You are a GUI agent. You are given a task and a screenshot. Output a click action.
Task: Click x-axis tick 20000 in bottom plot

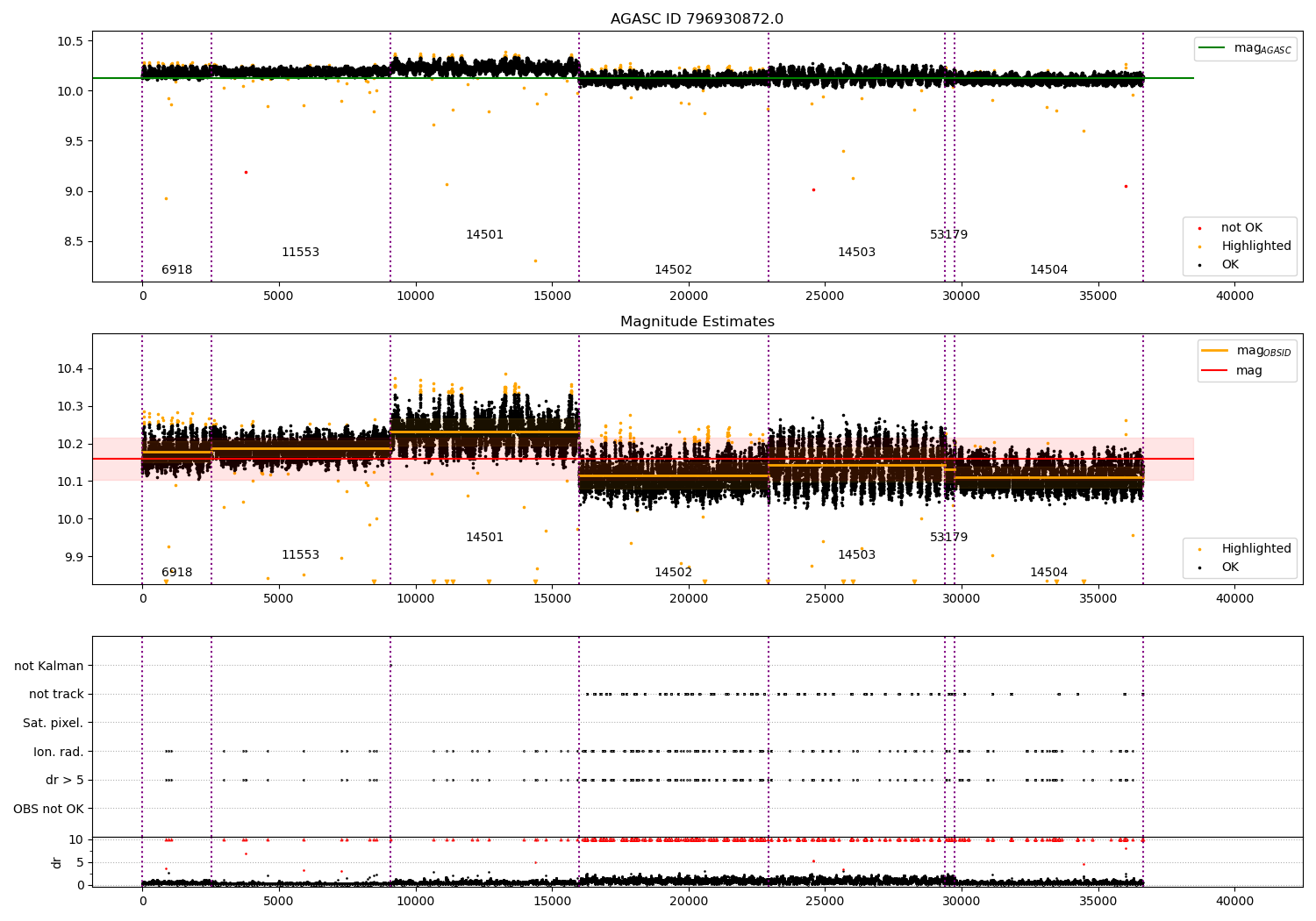[x=689, y=901]
